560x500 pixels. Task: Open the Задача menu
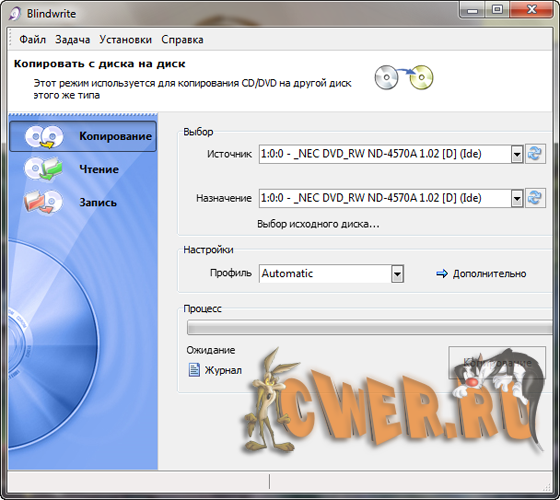point(72,40)
